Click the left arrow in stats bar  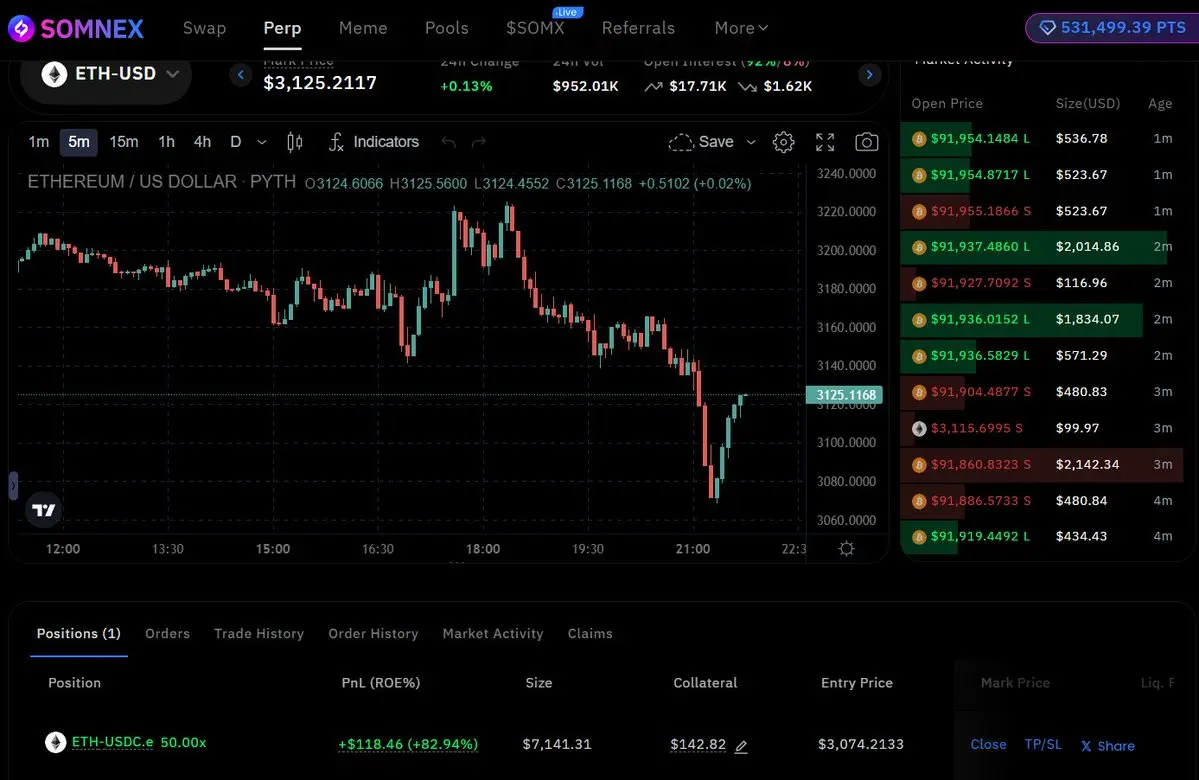coord(240,74)
